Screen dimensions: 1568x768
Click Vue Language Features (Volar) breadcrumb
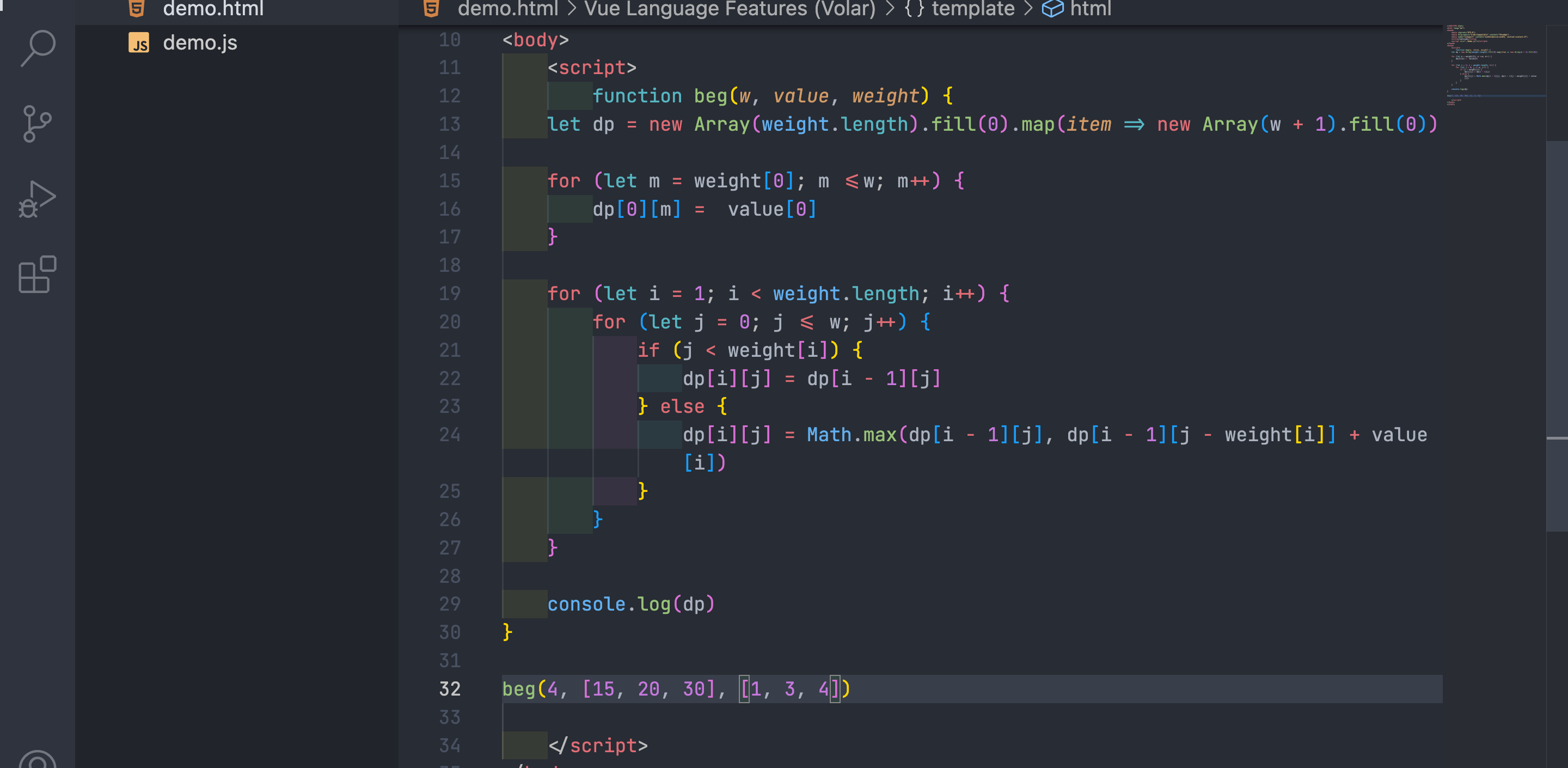[x=729, y=9]
